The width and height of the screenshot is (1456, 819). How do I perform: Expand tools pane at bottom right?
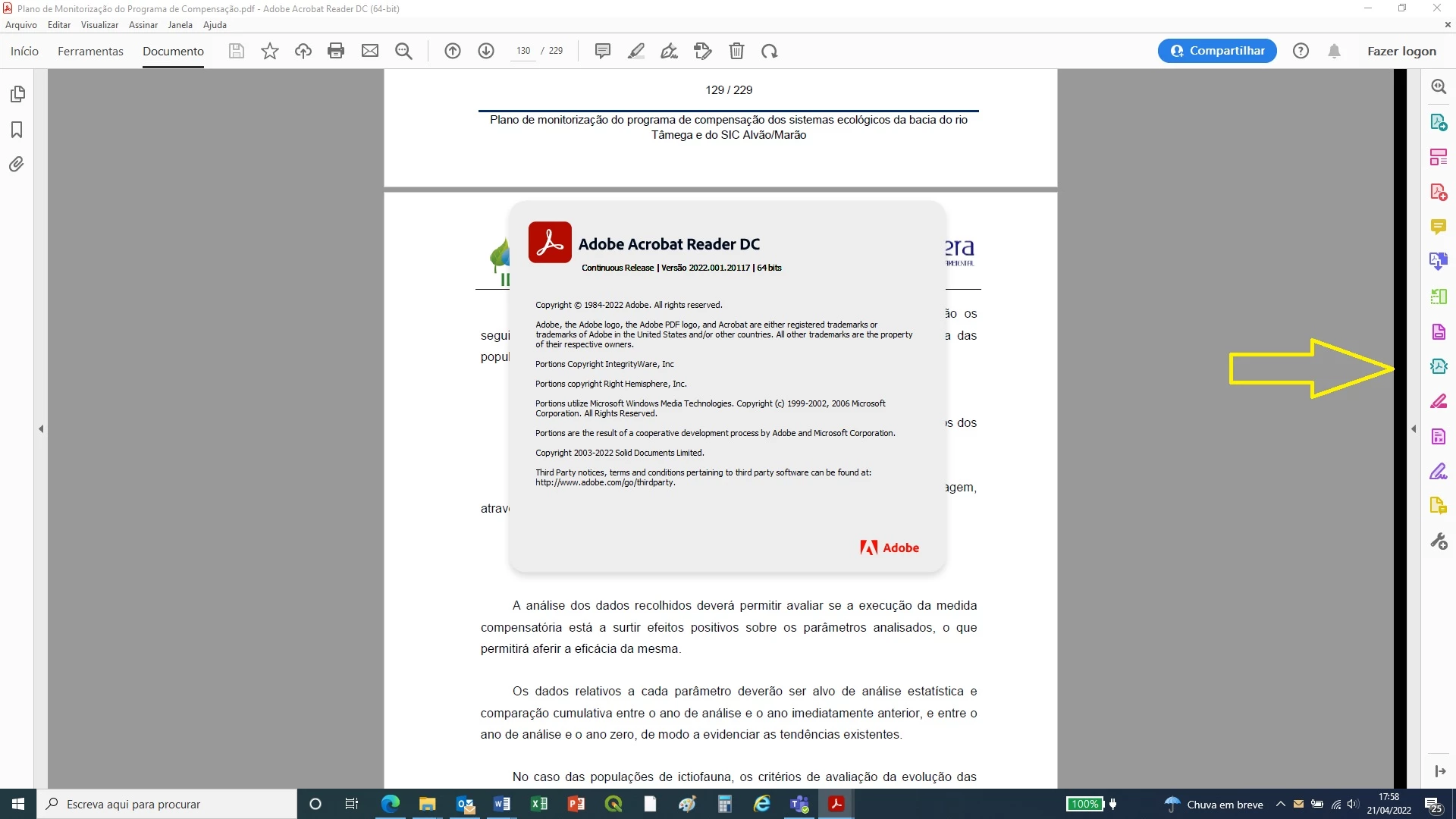tap(1440, 771)
